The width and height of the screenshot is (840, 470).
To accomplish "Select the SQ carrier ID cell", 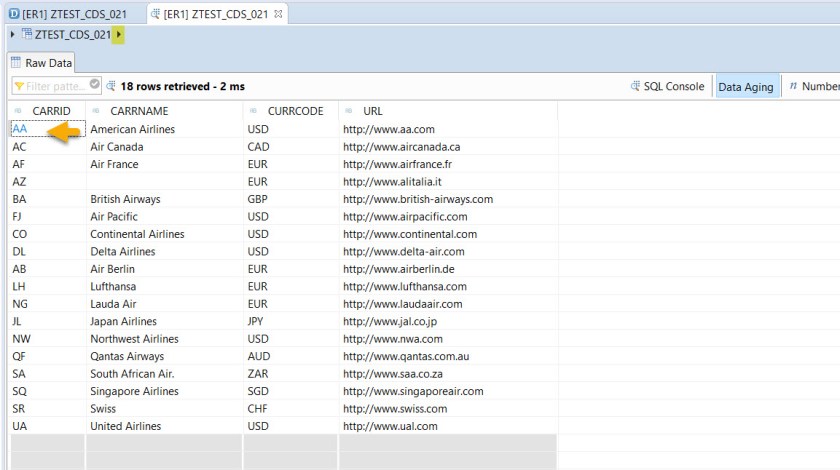I will tap(47, 391).
